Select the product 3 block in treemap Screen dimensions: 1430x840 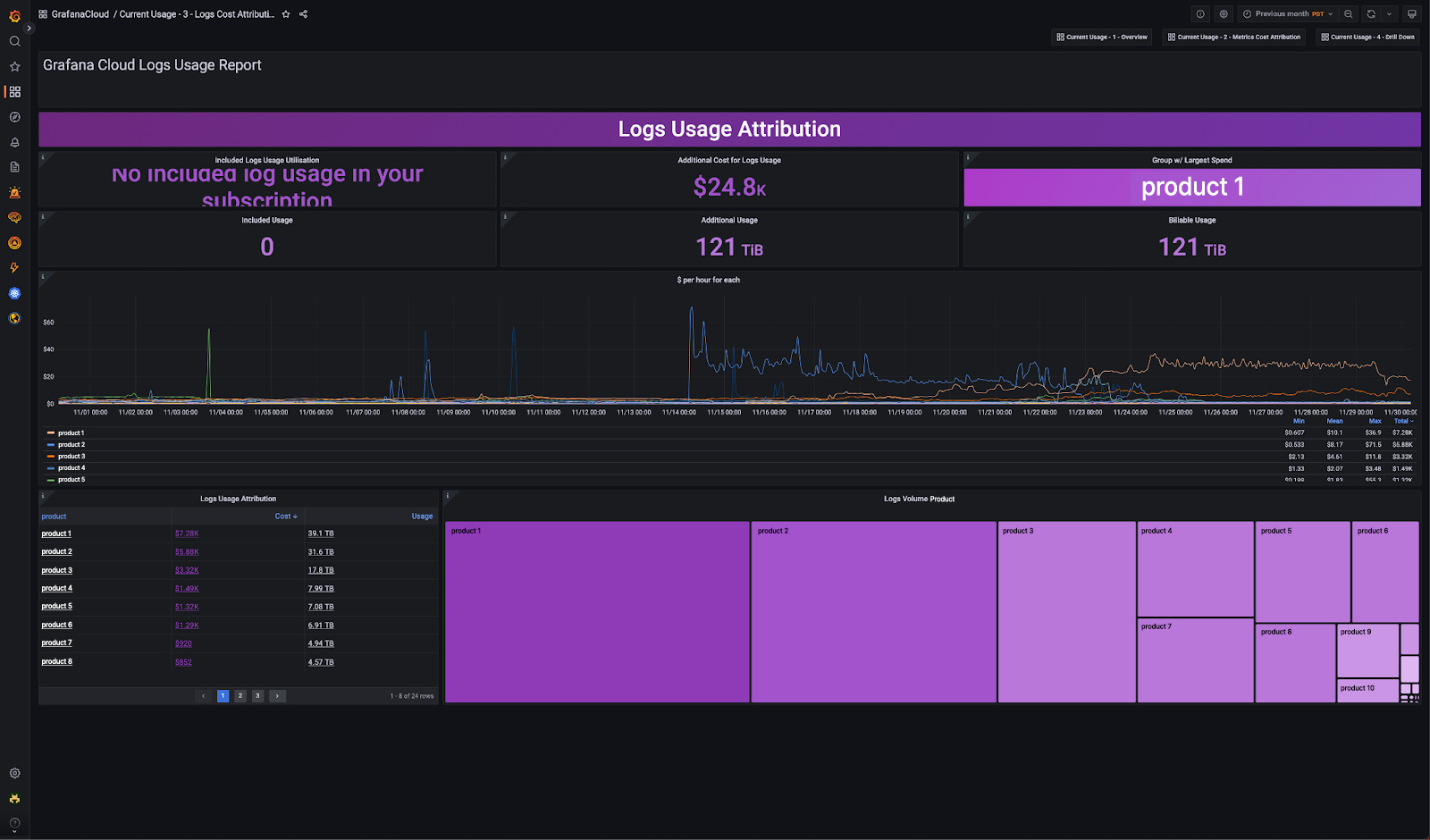click(x=1066, y=612)
